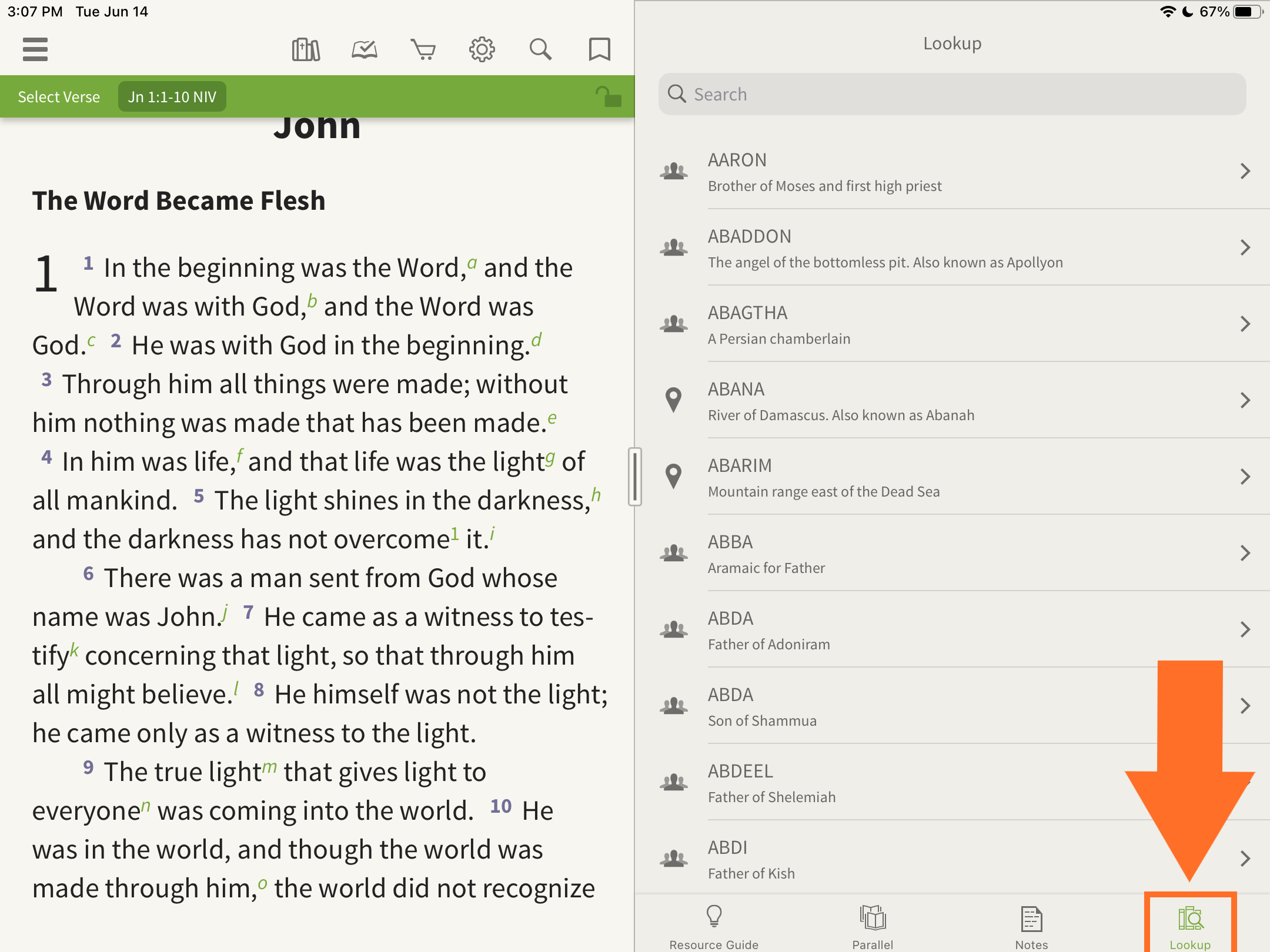Select the Lookup tab
Image resolution: width=1270 pixels, height=952 pixels.
1190,927
